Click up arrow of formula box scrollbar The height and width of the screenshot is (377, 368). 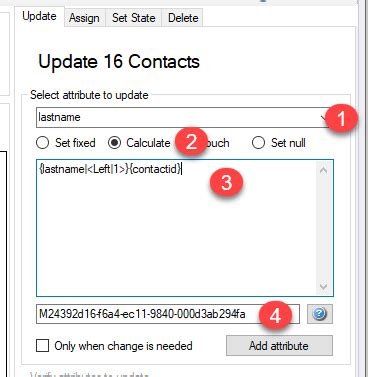pos(323,170)
